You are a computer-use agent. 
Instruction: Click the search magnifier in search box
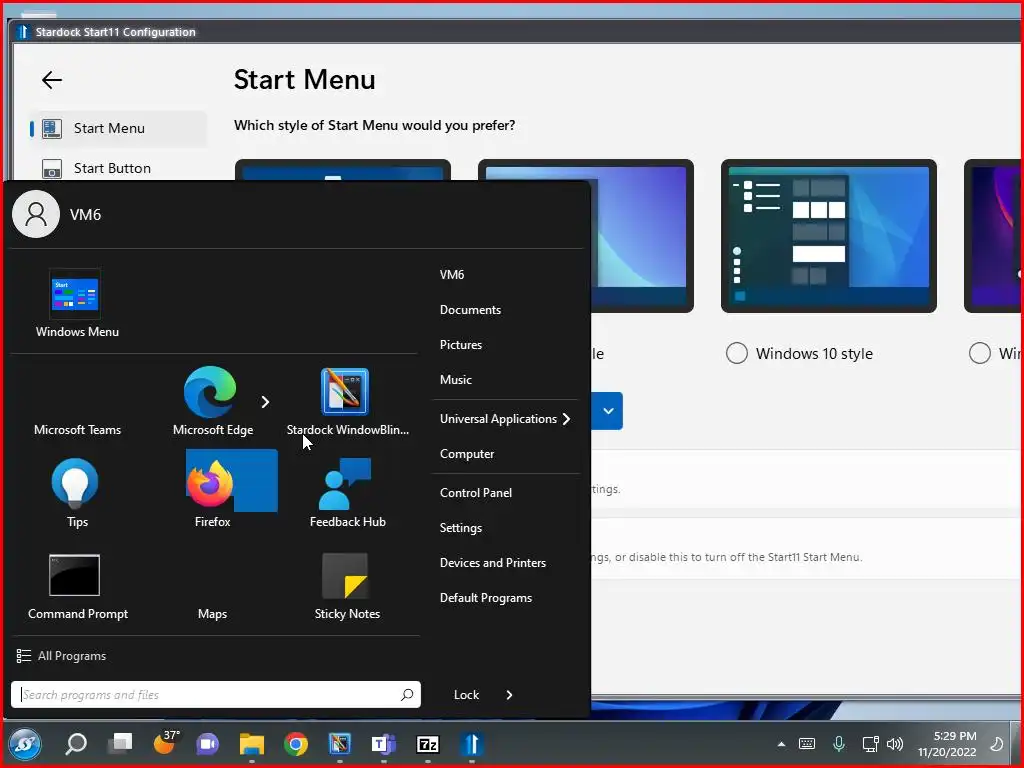[x=407, y=694]
